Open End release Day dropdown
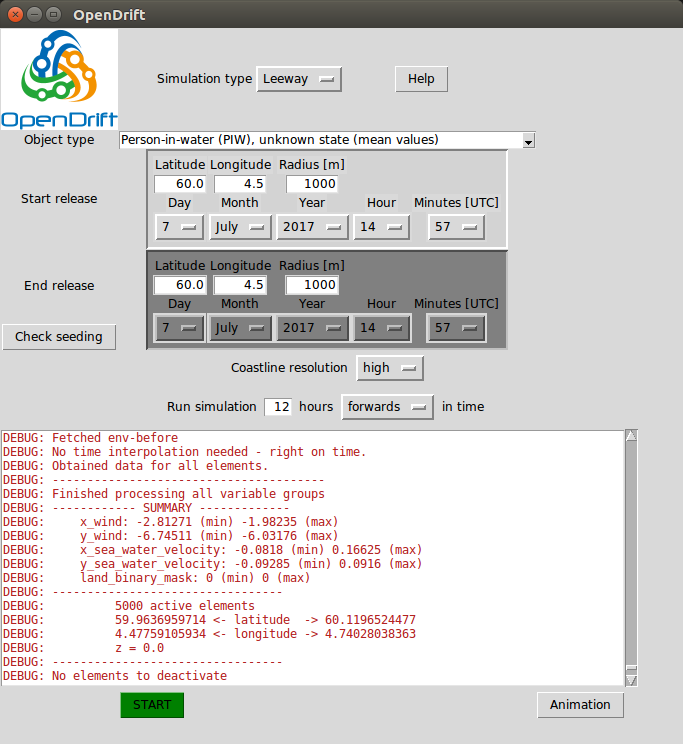Image resolution: width=683 pixels, height=744 pixels. click(x=179, y=328)
